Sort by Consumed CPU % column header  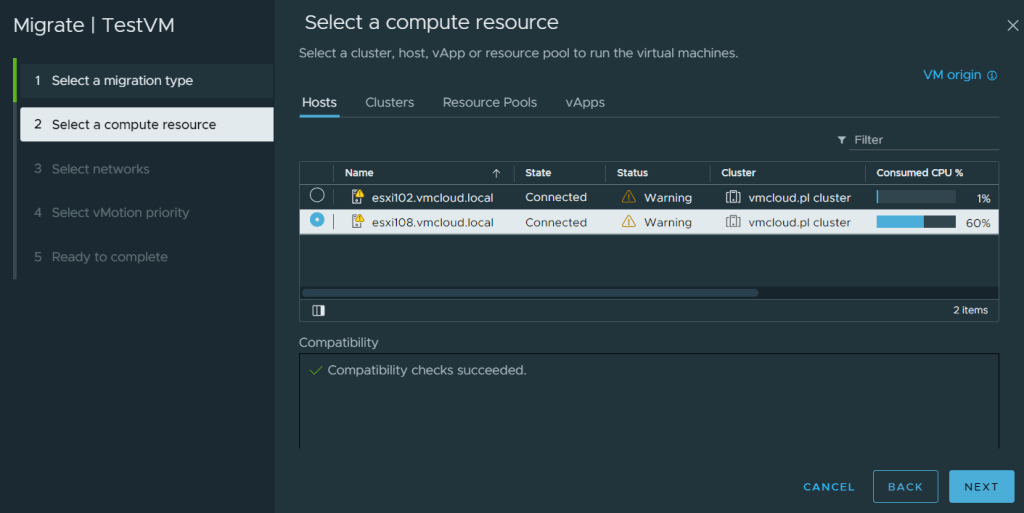coord(919,173)
